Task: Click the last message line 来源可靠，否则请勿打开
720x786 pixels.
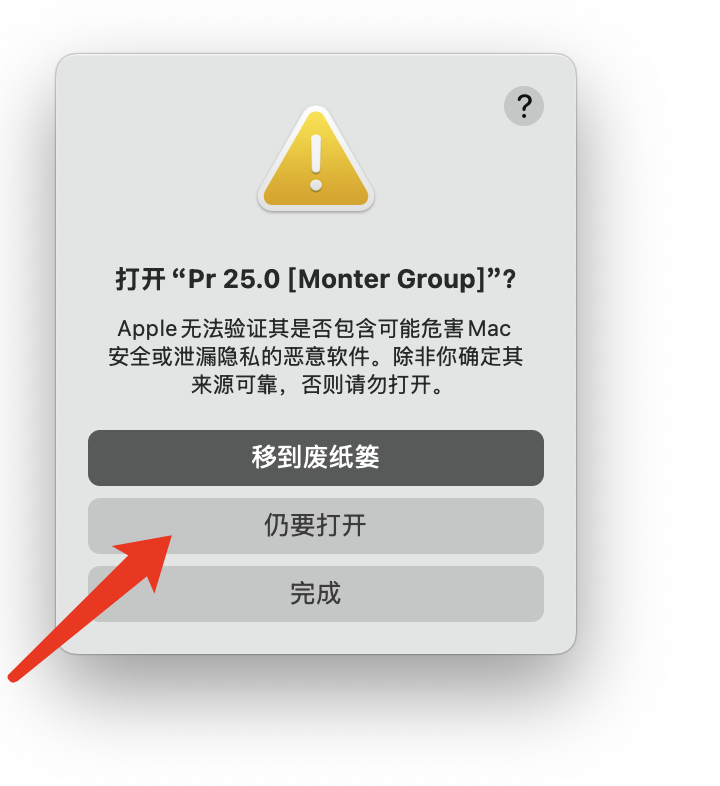Action: point(317,385)
